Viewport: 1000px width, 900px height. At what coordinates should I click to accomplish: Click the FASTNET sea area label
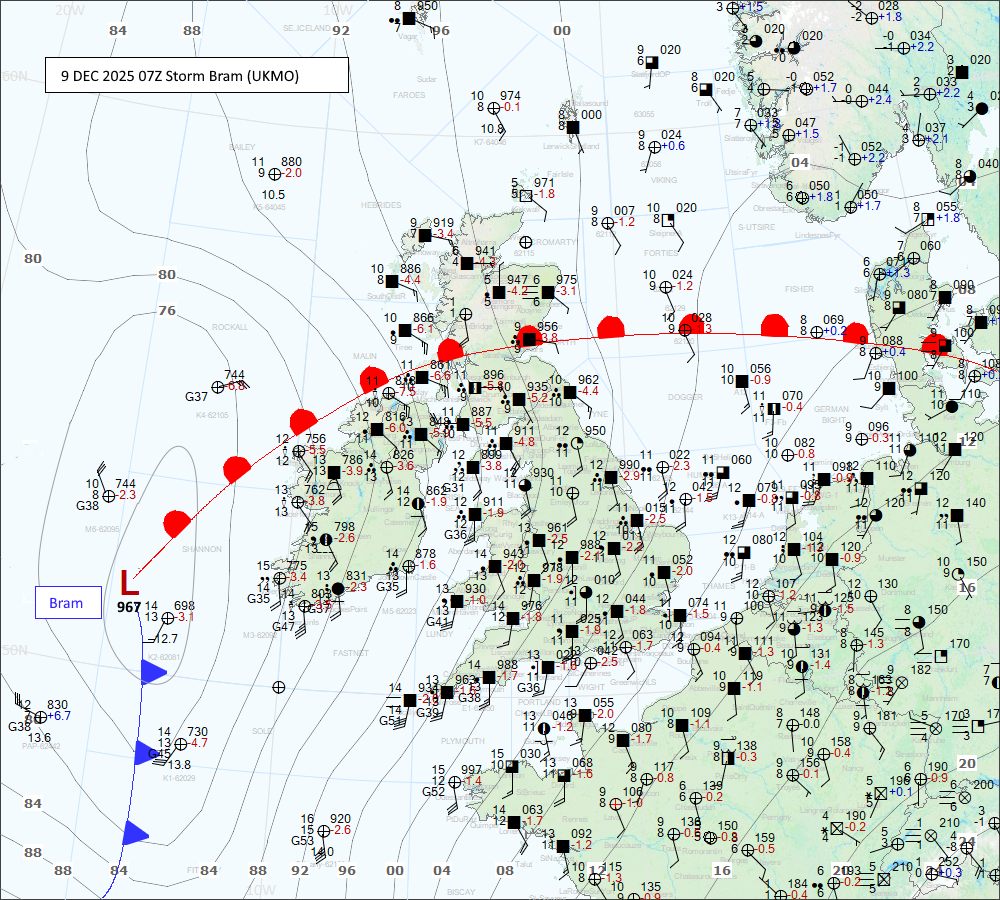(x=352, y=652)
